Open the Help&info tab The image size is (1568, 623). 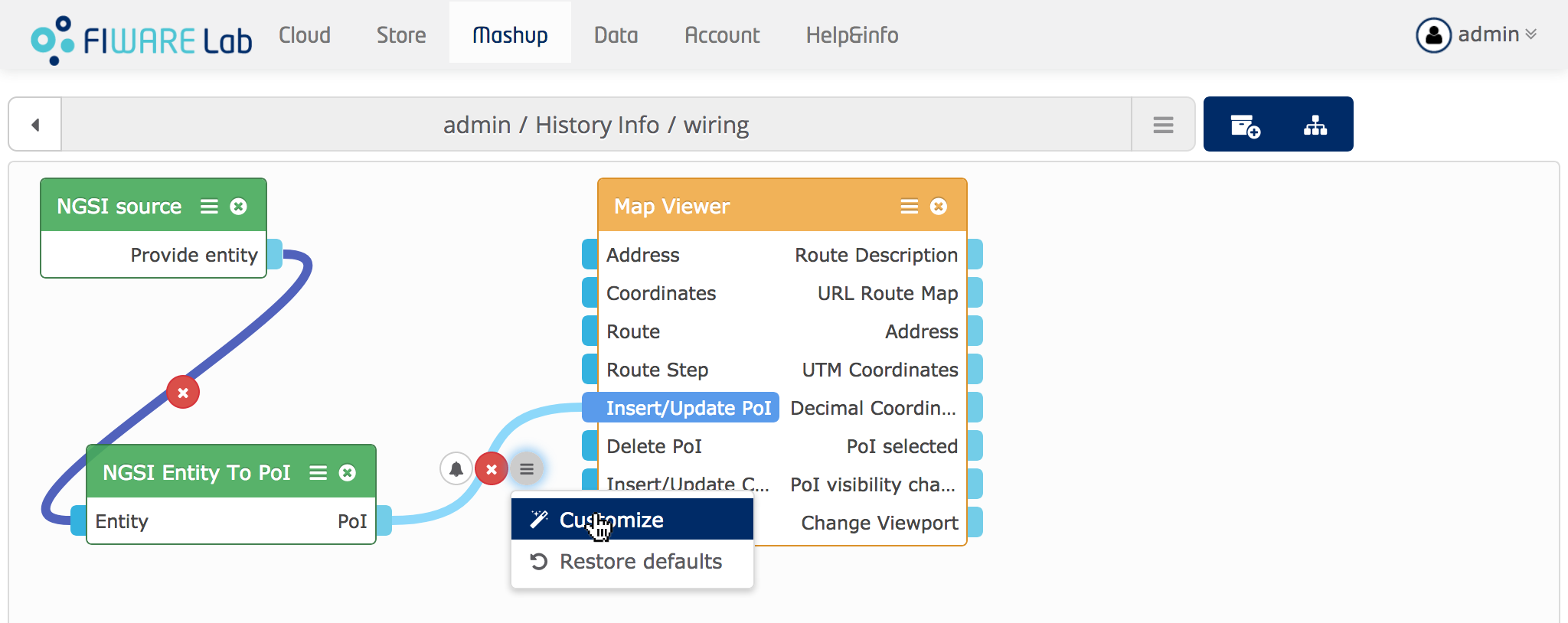[852, 35]
